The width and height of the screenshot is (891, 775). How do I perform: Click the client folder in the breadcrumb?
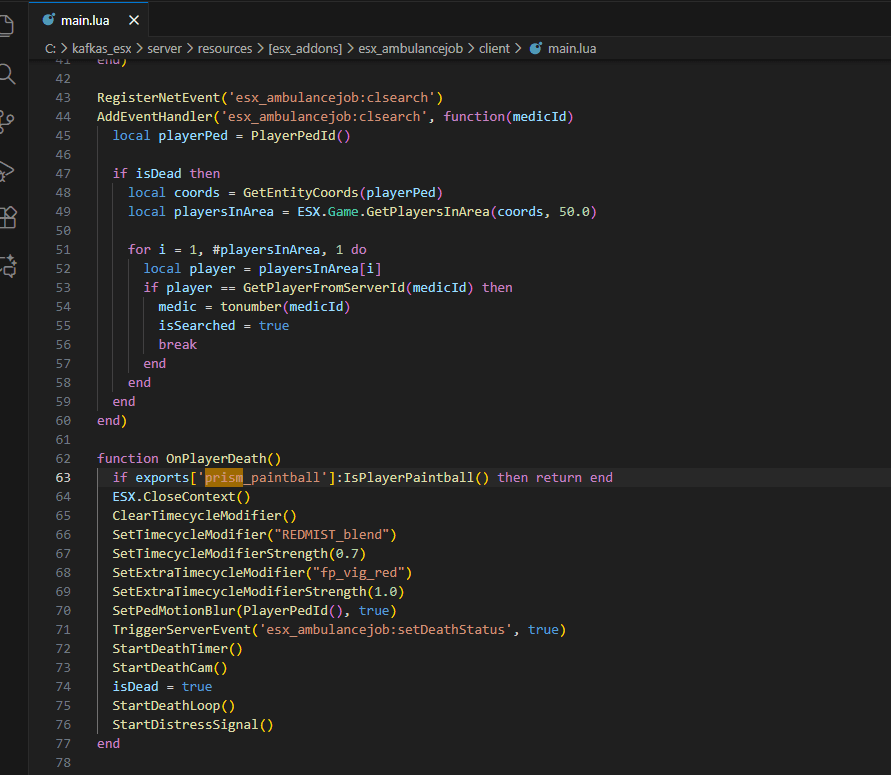click(x=493, y=48)
